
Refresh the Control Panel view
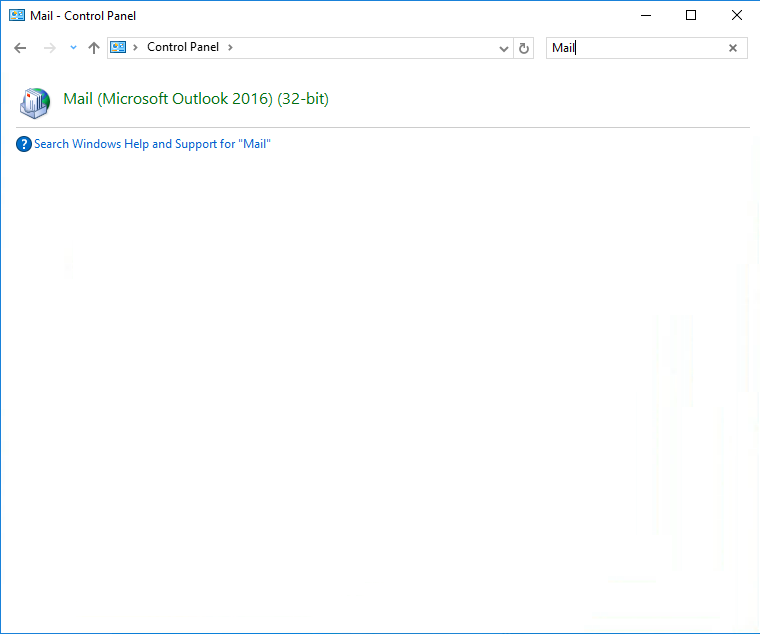click(x=524, y=48)
